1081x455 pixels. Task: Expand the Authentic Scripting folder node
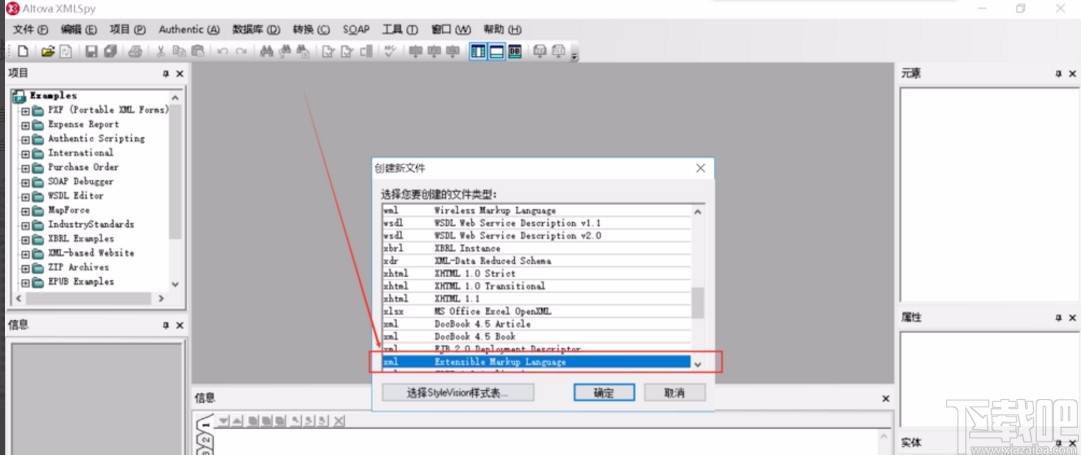pos(26,139)
